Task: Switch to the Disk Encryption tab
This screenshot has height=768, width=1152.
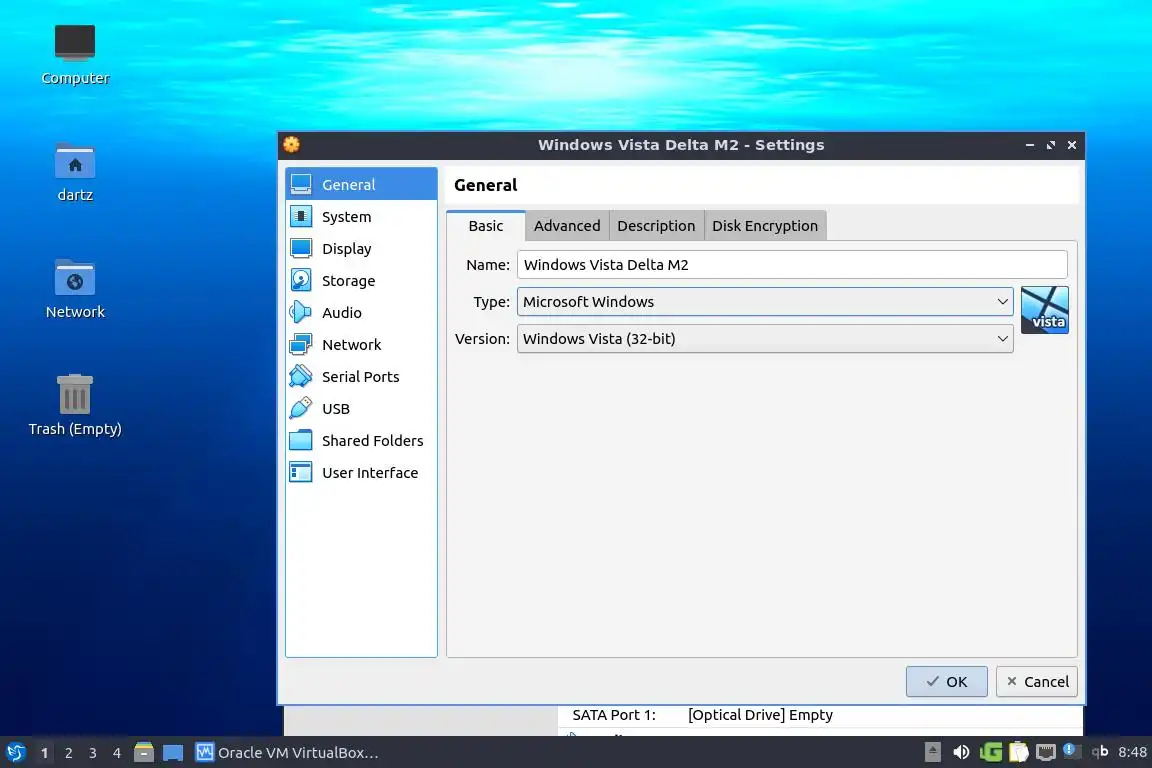Action: click(x=765, y=226)
